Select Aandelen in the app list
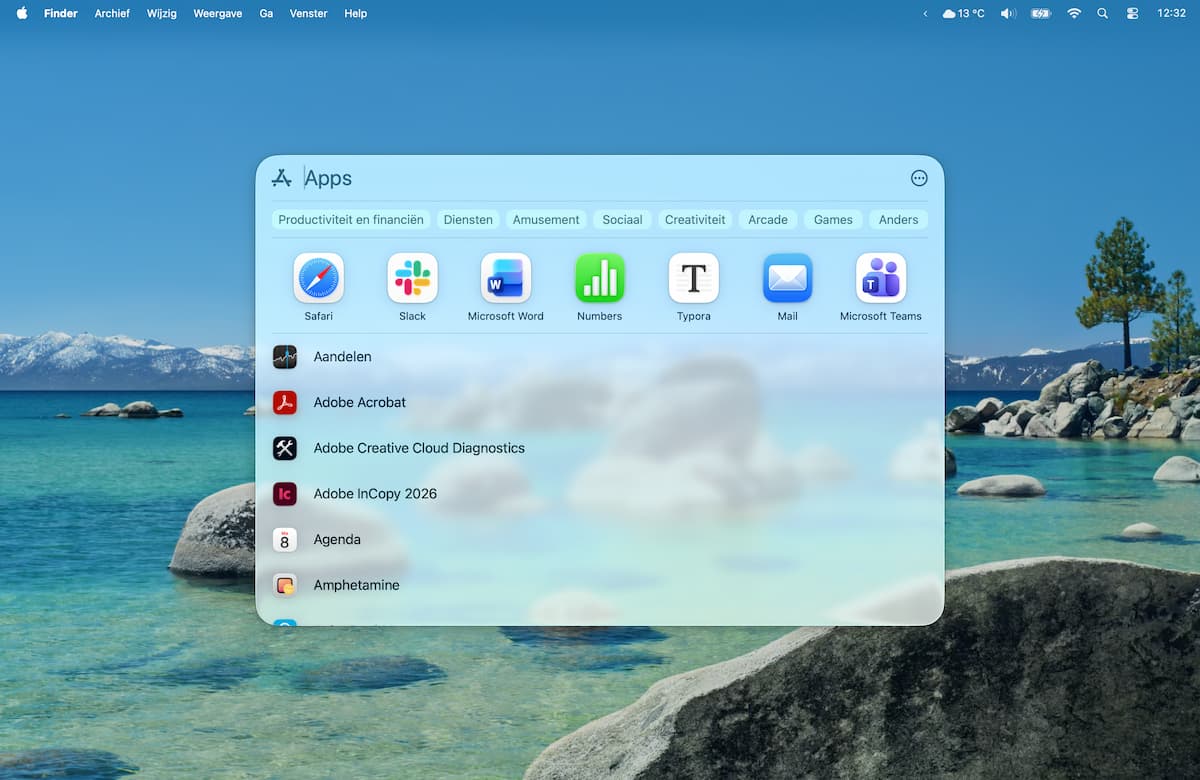This screenshot has width=1200, height=780. click(x=342, y=356)
